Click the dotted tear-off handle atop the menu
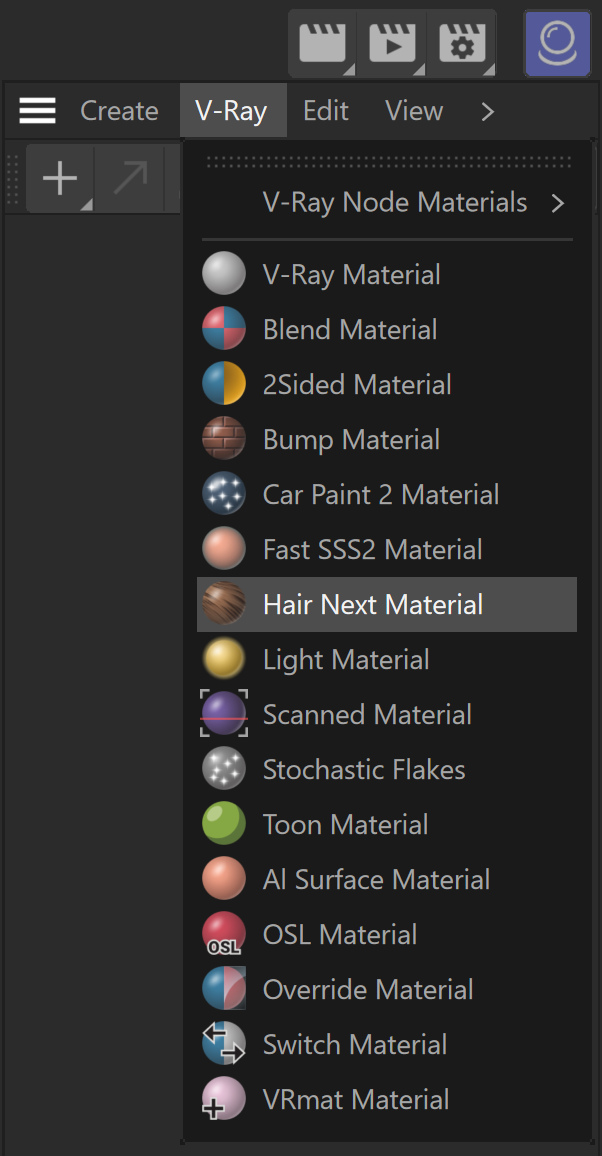 tap(388, 161)
